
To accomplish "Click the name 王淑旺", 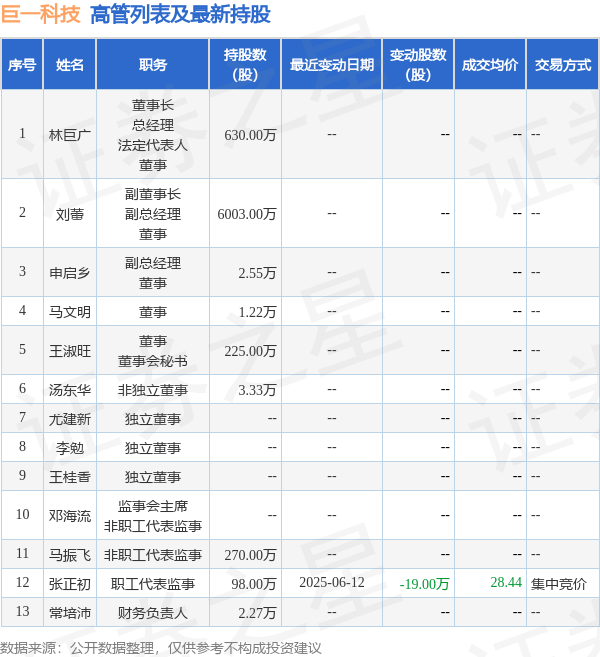I will click(70, 351).
